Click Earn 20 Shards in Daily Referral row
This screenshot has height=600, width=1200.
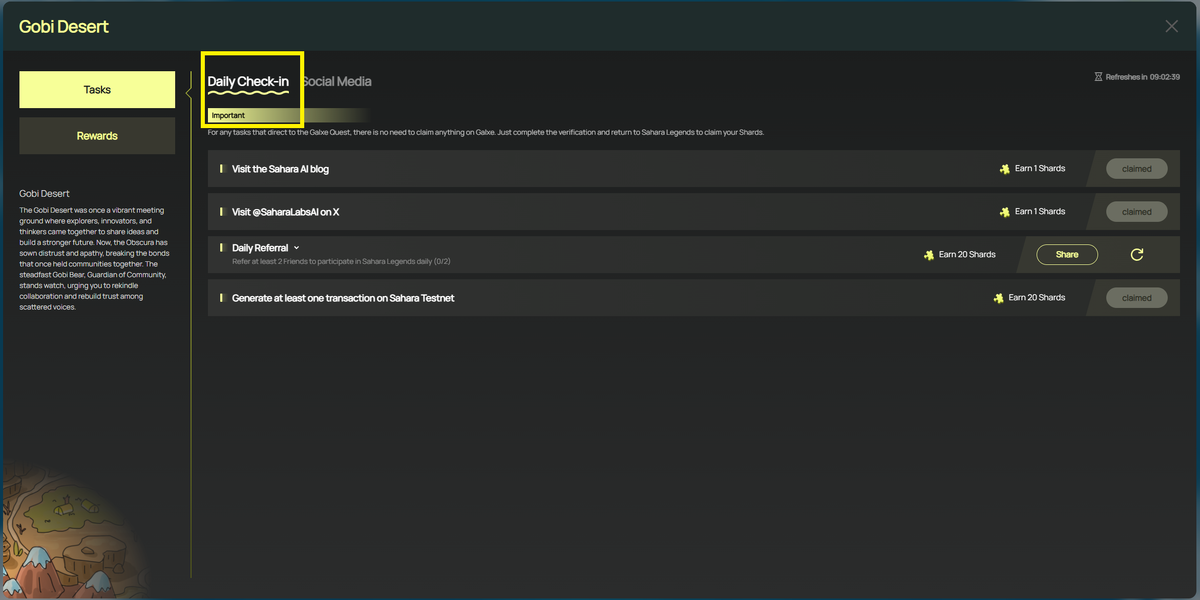[967, 254]
